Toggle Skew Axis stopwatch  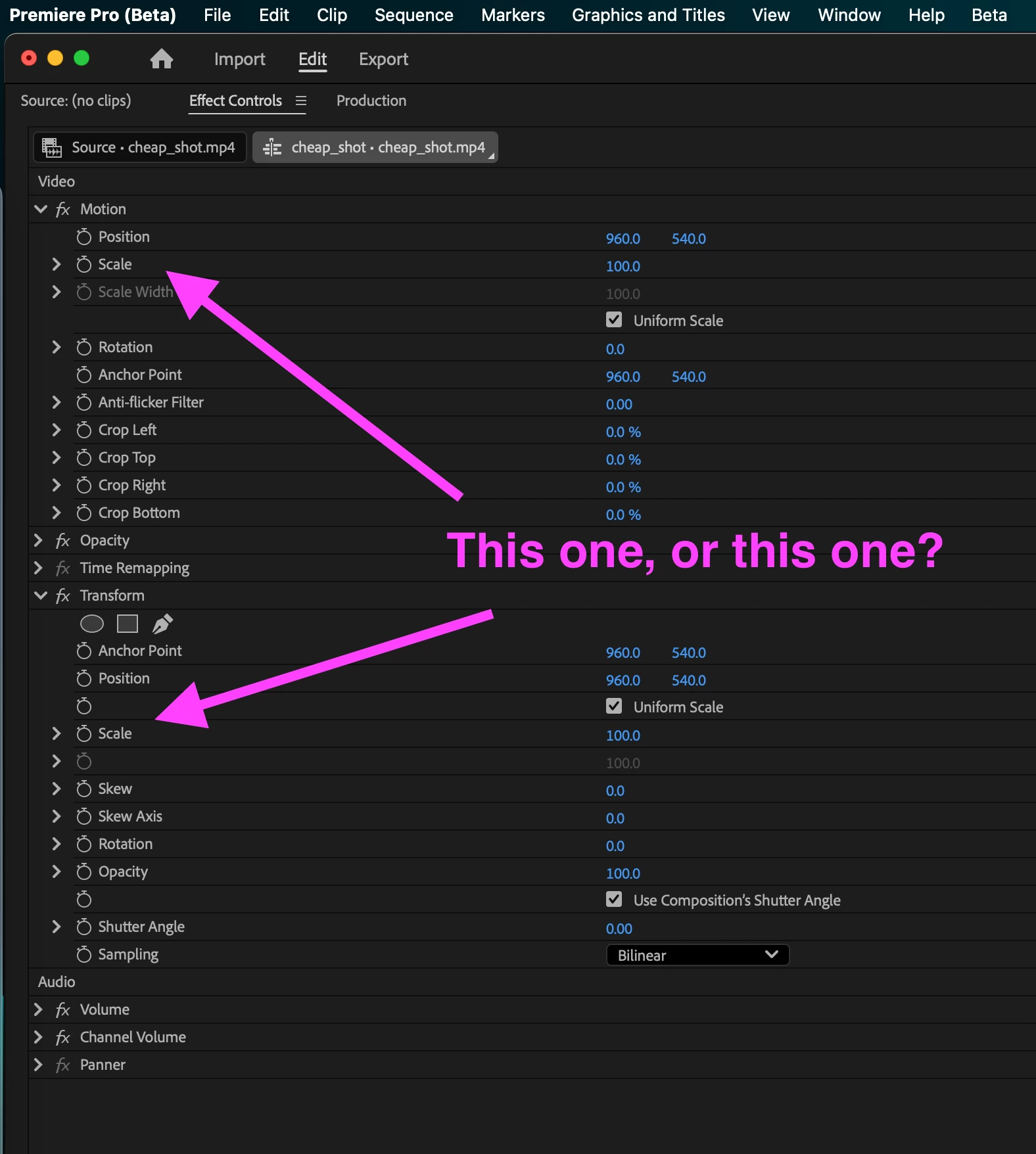(x=83, y=816)
